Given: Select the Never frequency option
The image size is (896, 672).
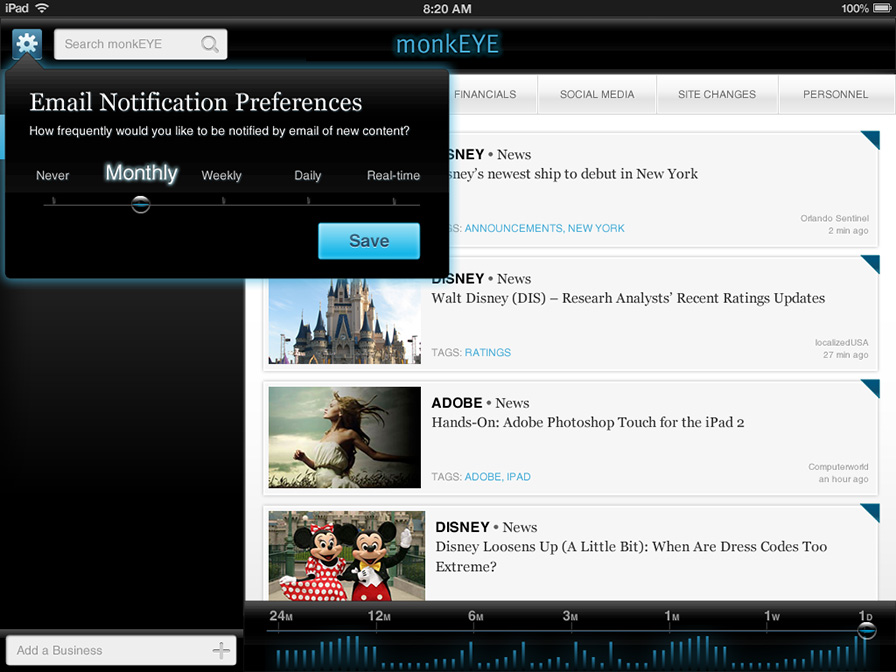Looking at the screenshot, I should point(53,176).
